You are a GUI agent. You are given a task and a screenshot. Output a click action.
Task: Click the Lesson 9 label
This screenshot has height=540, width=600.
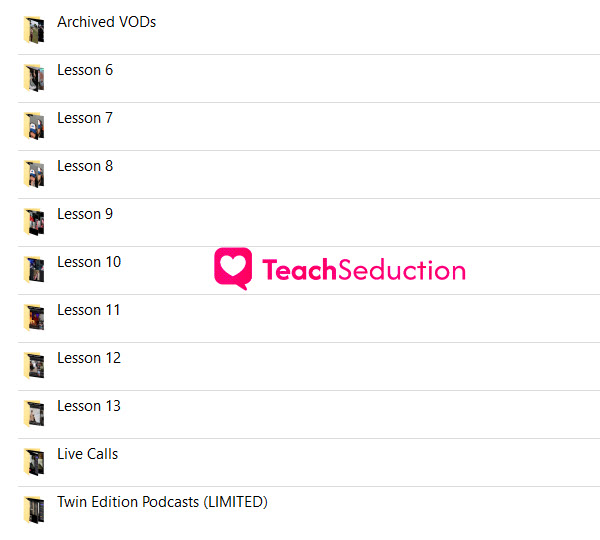85,214
